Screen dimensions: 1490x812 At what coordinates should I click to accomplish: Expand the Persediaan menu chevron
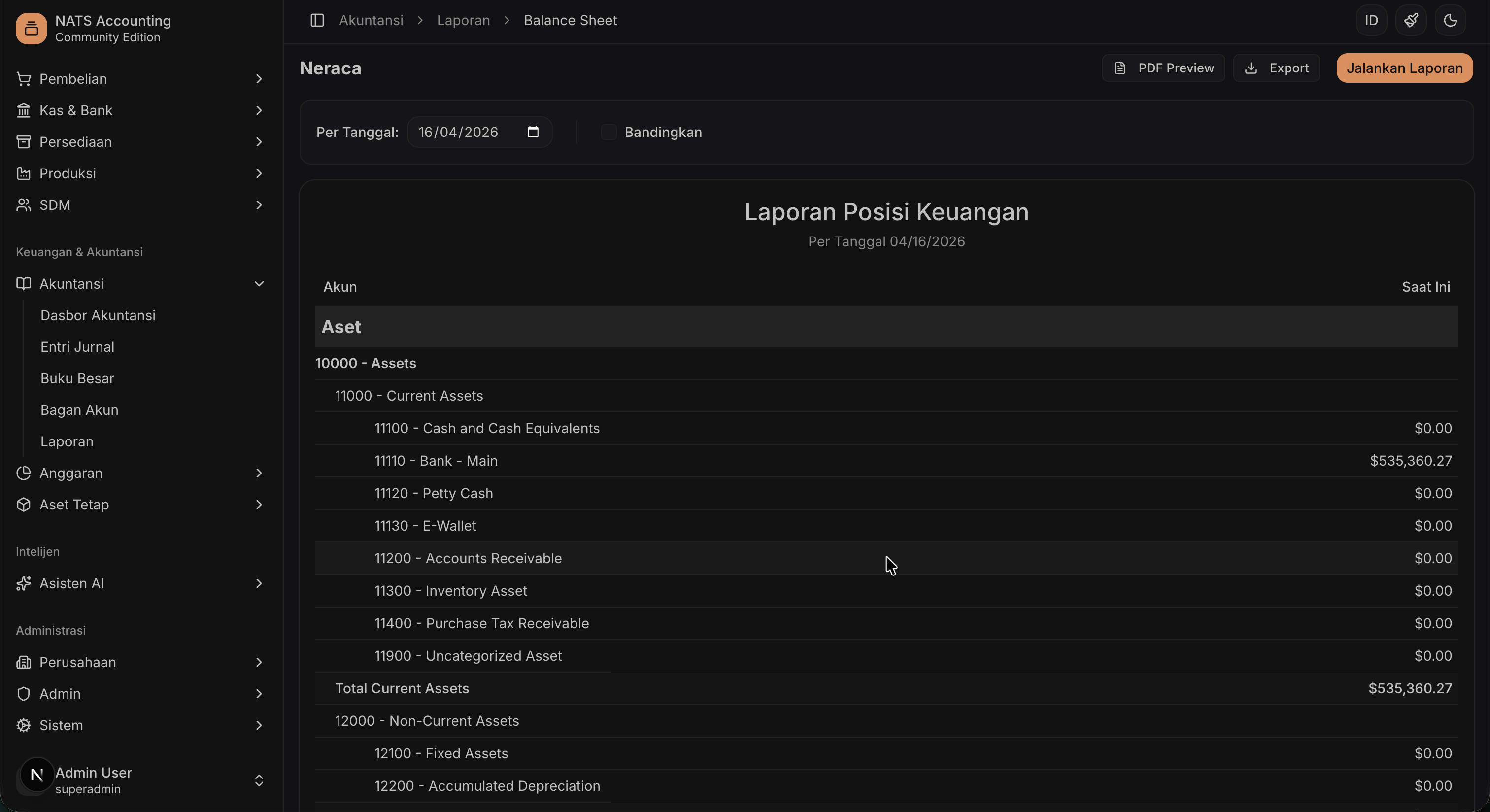pyautogui.click(x=259, y=142)
